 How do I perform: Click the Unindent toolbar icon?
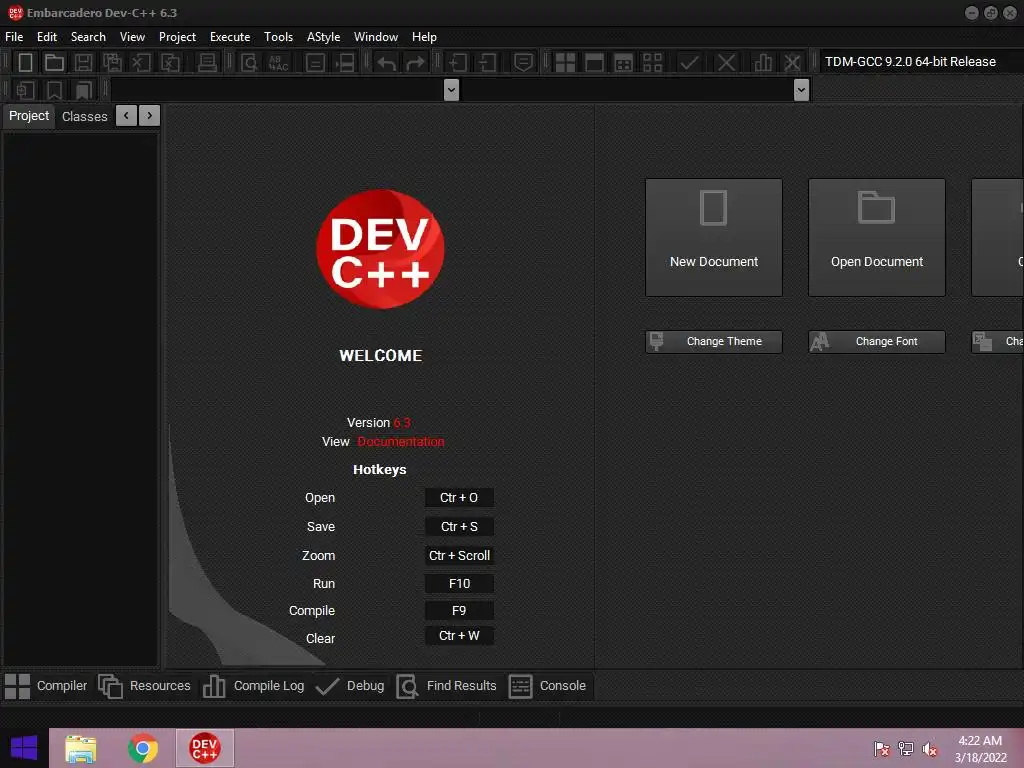point(487,63)
